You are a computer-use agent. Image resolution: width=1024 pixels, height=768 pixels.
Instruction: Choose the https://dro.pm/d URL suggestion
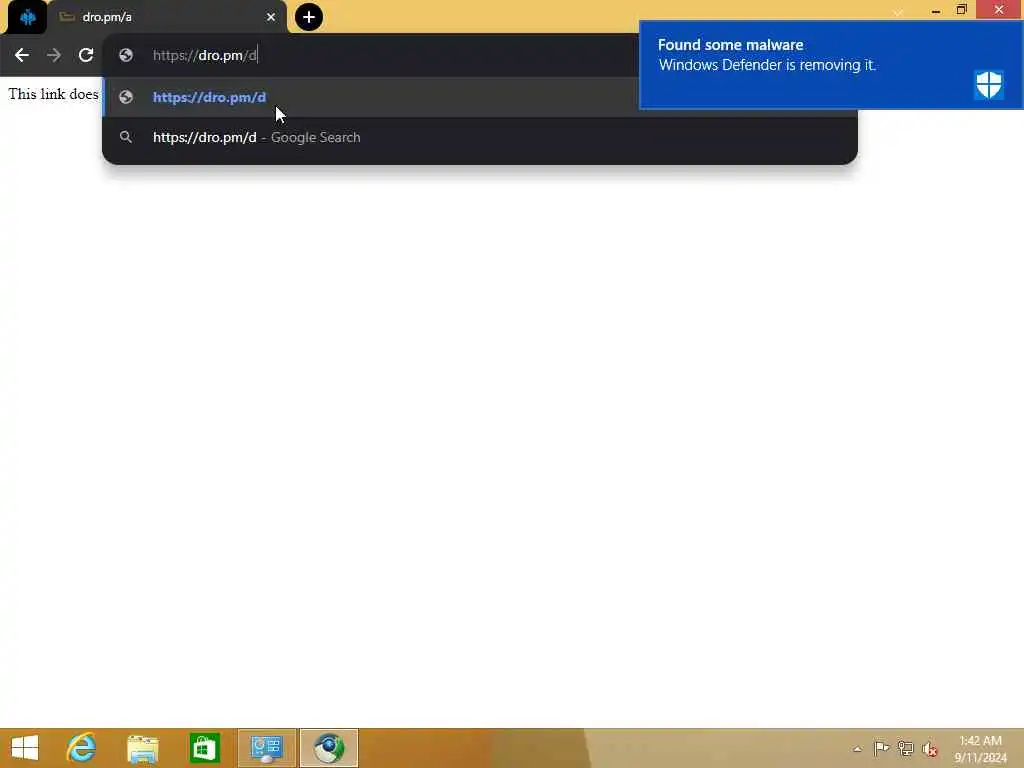tap(371, 97)
